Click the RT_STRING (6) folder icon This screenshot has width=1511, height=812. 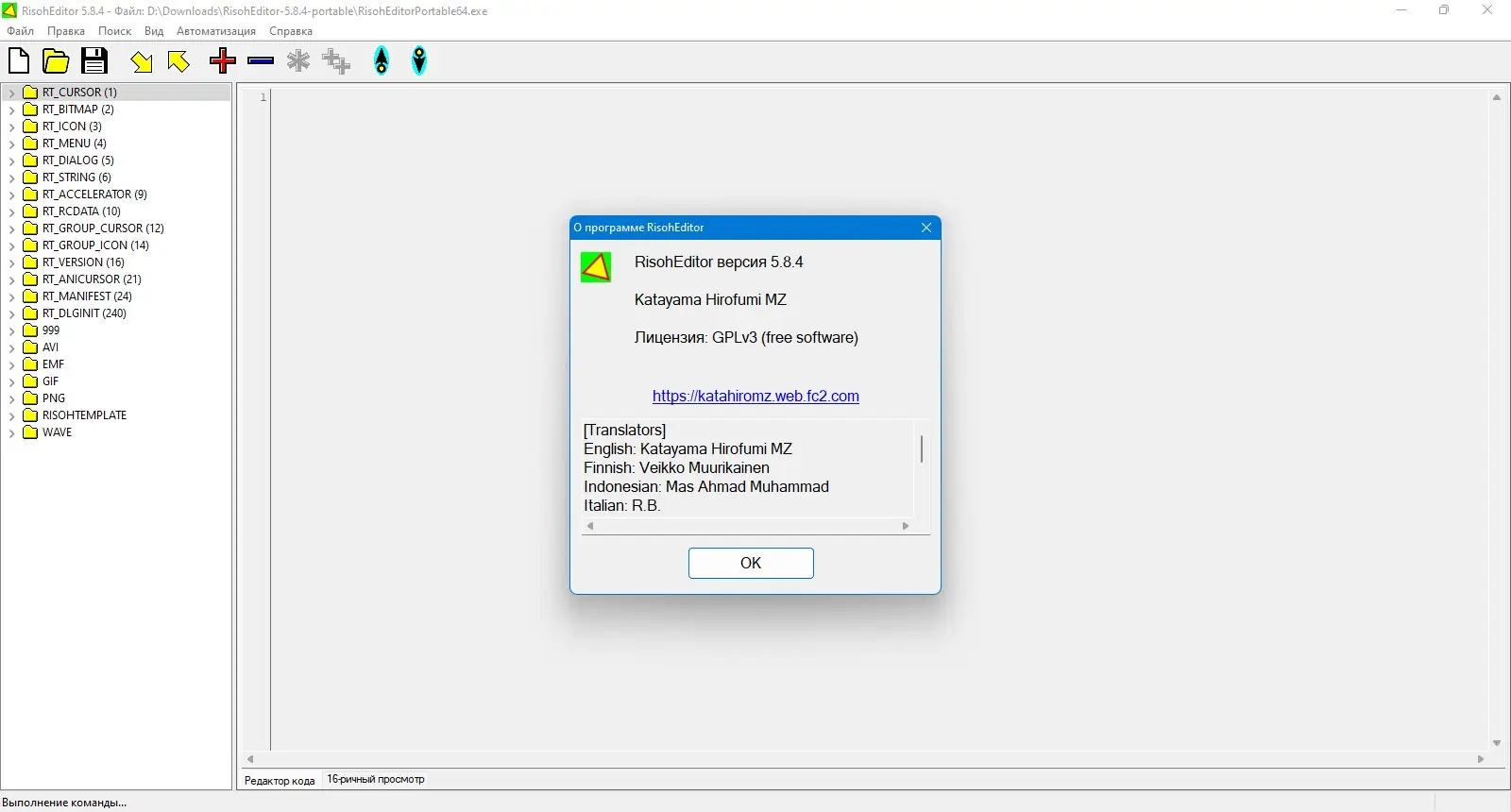(30, 178)
